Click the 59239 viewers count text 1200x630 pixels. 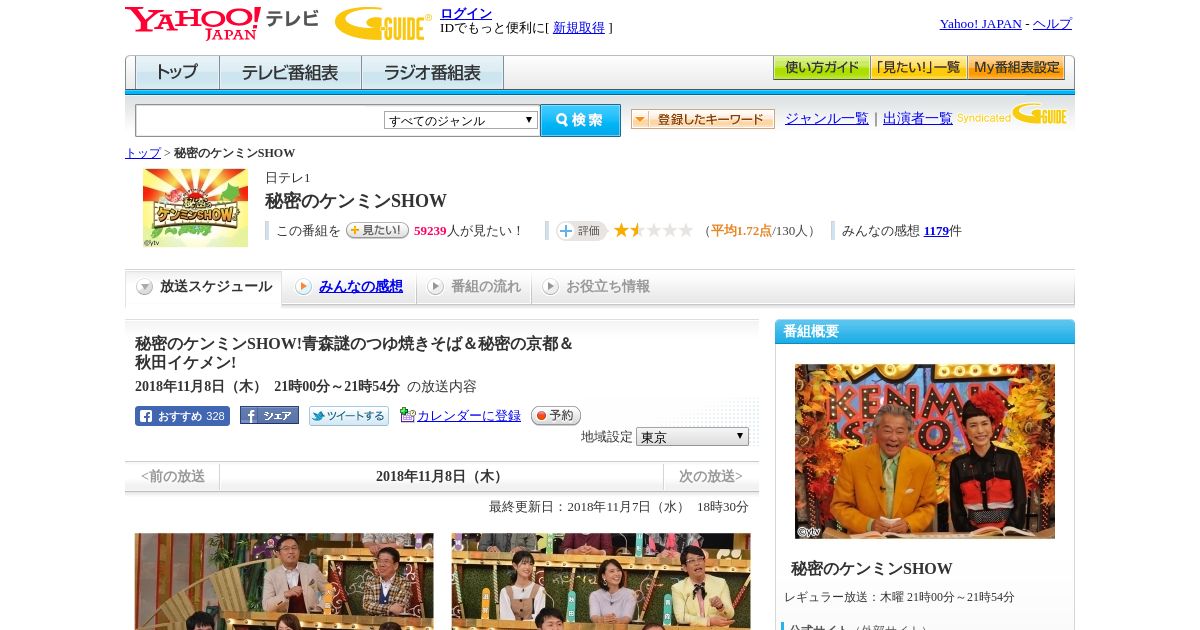coord(430,231)
